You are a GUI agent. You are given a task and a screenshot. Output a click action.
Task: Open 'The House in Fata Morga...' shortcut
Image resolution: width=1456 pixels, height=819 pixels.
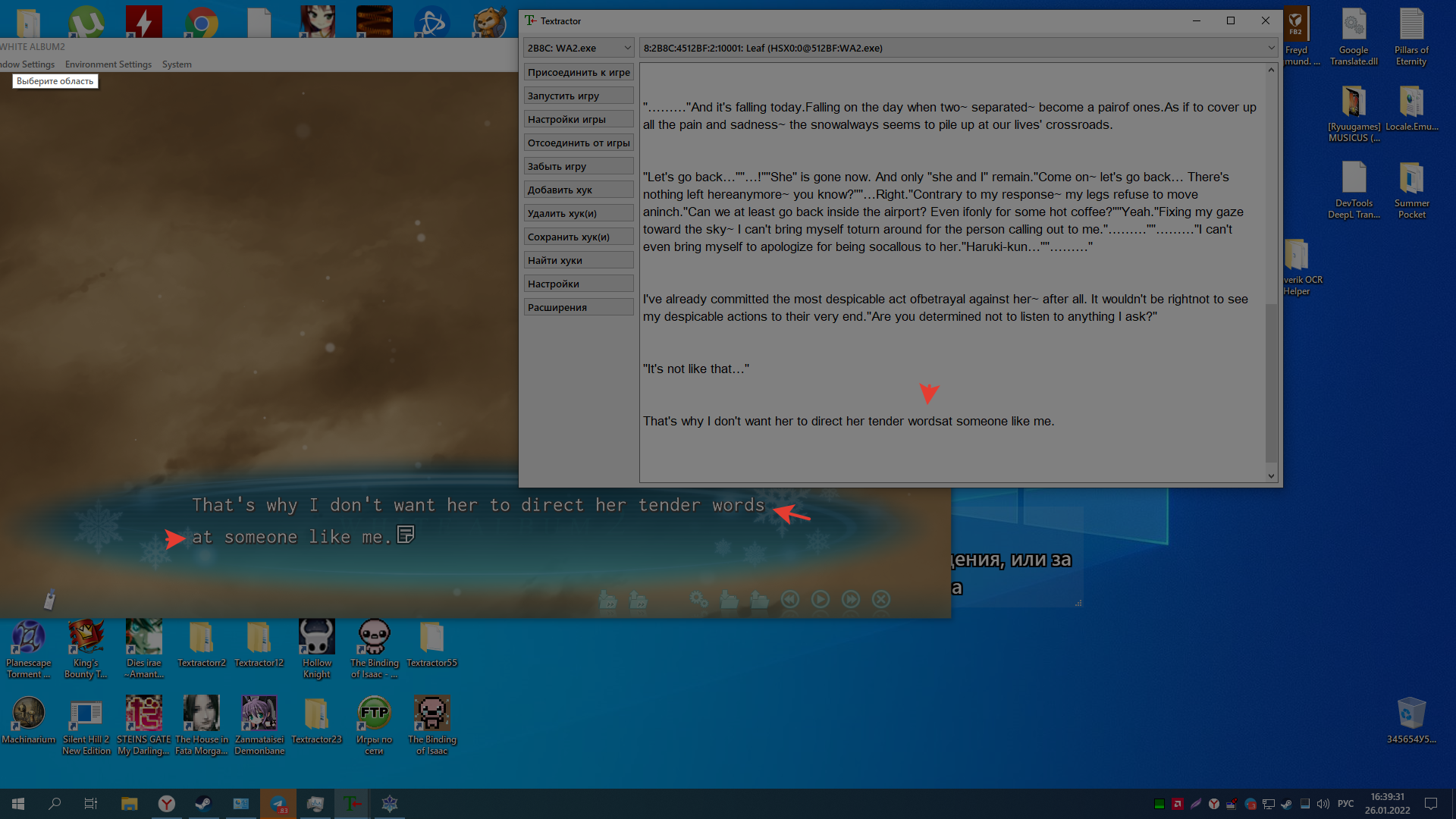tap(202, 726)
